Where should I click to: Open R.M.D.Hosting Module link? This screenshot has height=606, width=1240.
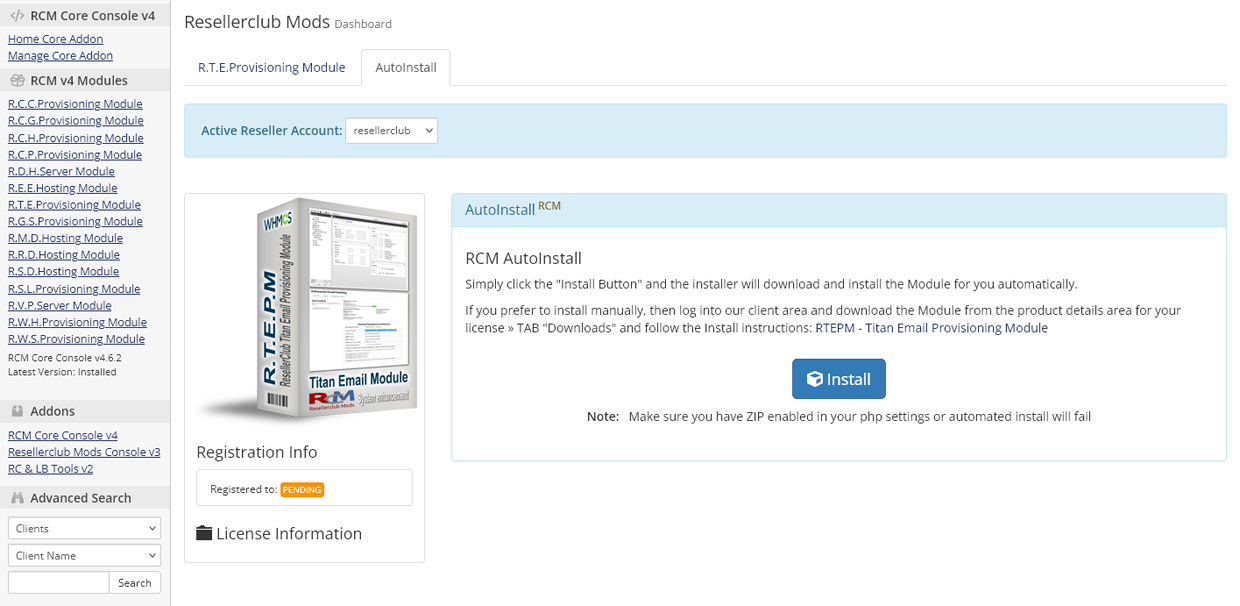pyautogui.click(x=66, y=238)
